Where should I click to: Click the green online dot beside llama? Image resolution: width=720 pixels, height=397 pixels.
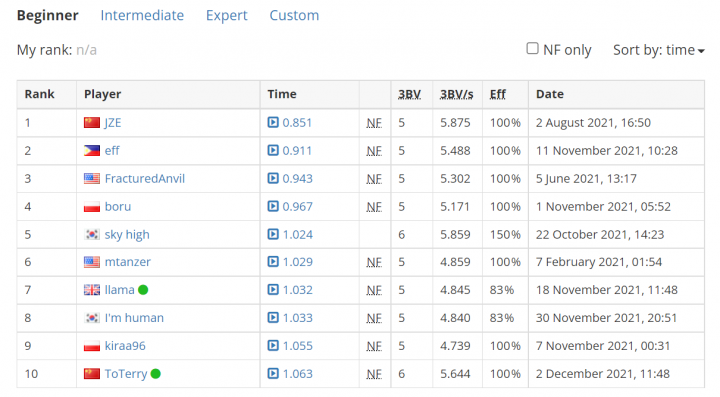(x=143, y=290)
